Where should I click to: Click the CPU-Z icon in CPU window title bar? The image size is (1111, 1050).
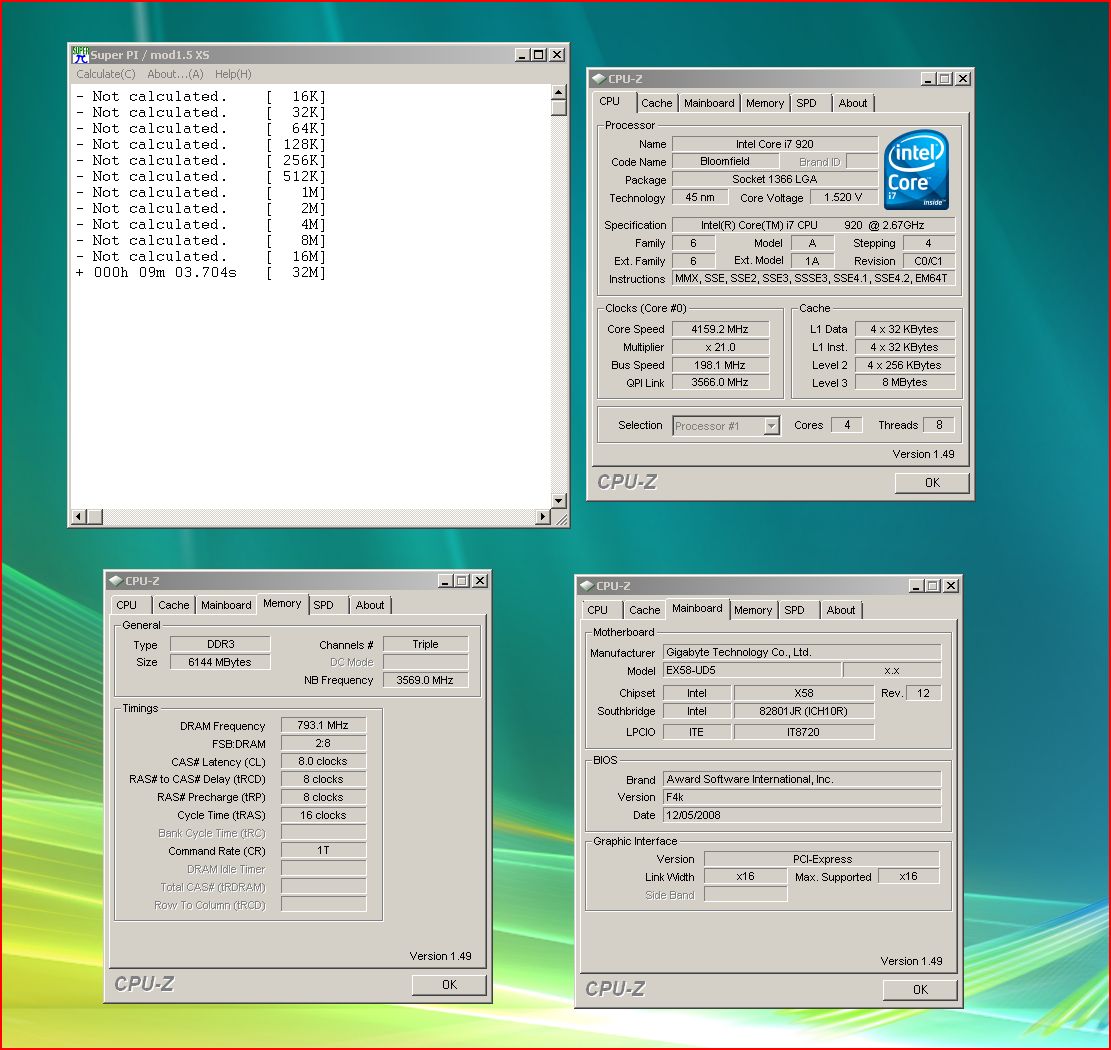pyautogui.click(x=598, y=79)
